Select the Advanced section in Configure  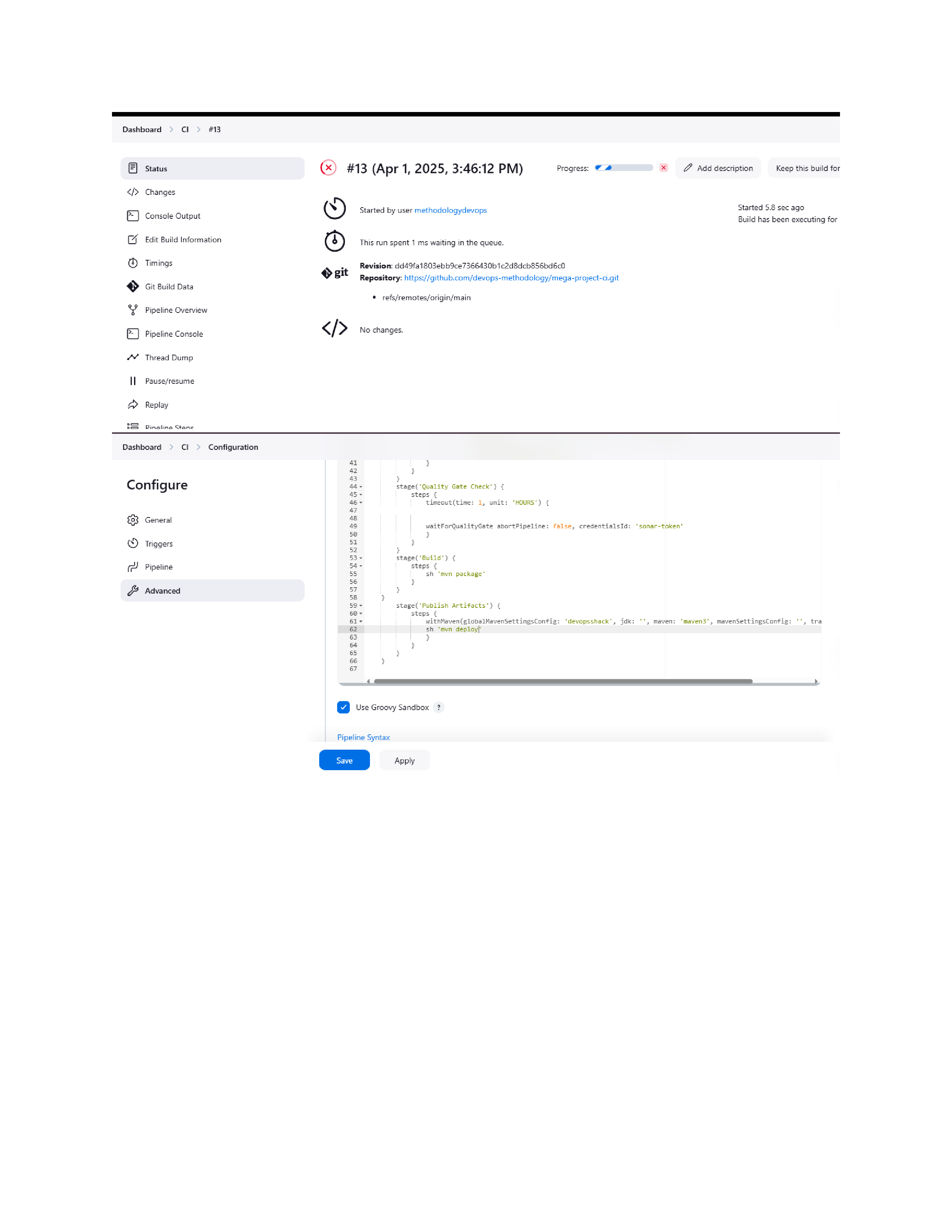pyautogui.click(x=212, y=591)
